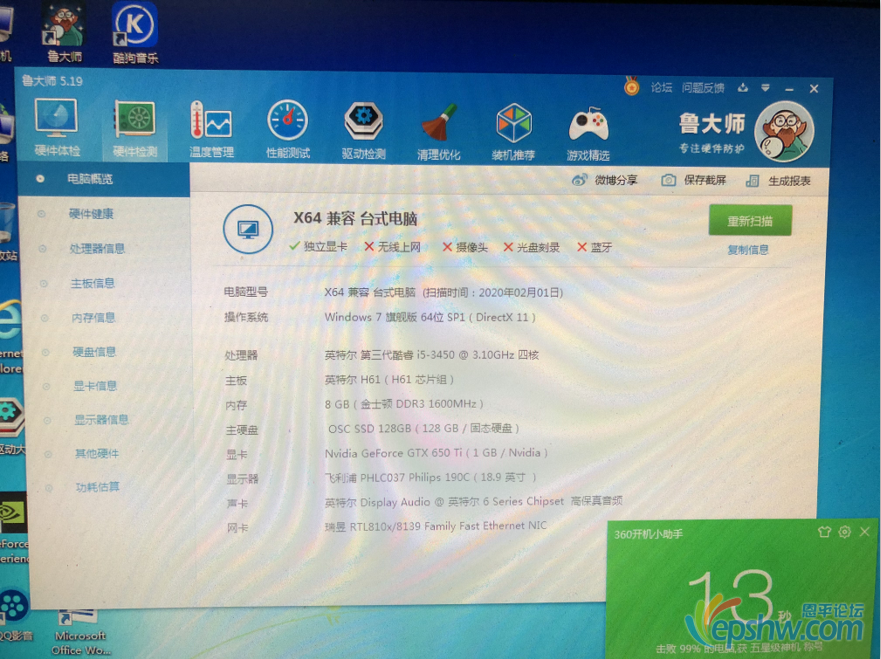The image size is (881, 659).
Task: Open 驱动检测 driver detection
Action: point(364,130)
